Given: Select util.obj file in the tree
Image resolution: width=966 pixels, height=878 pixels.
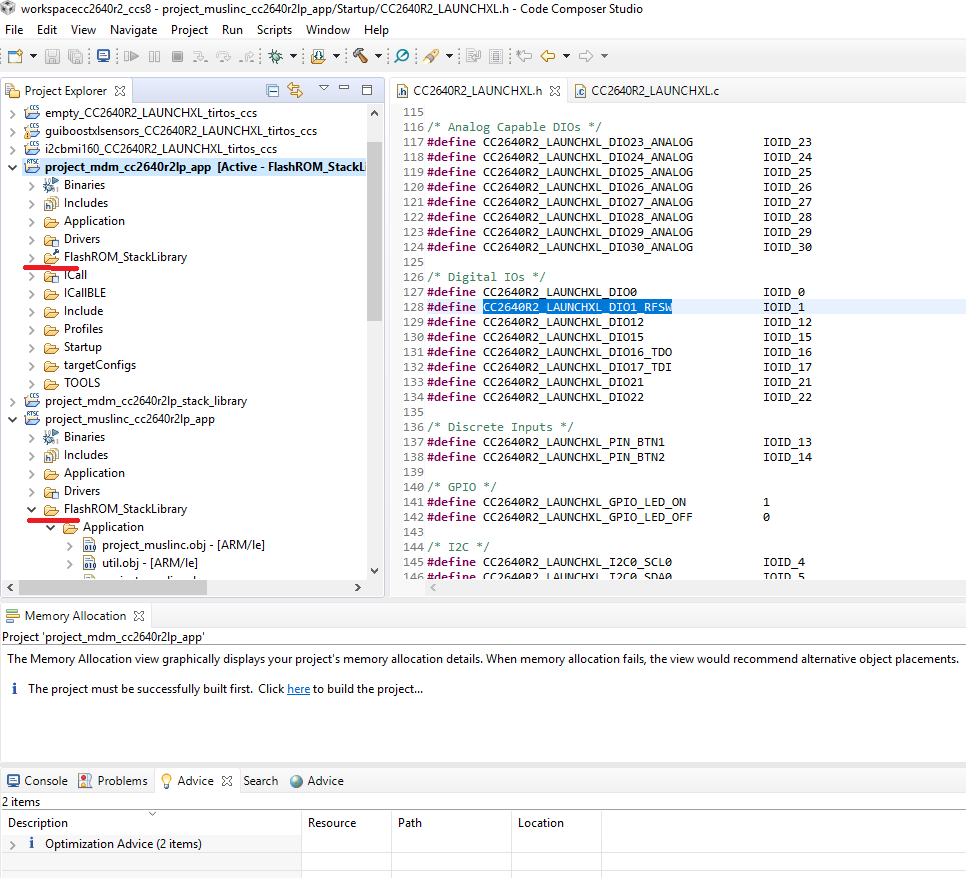Looking at the screenshot, I should click(x=149, y=563).
